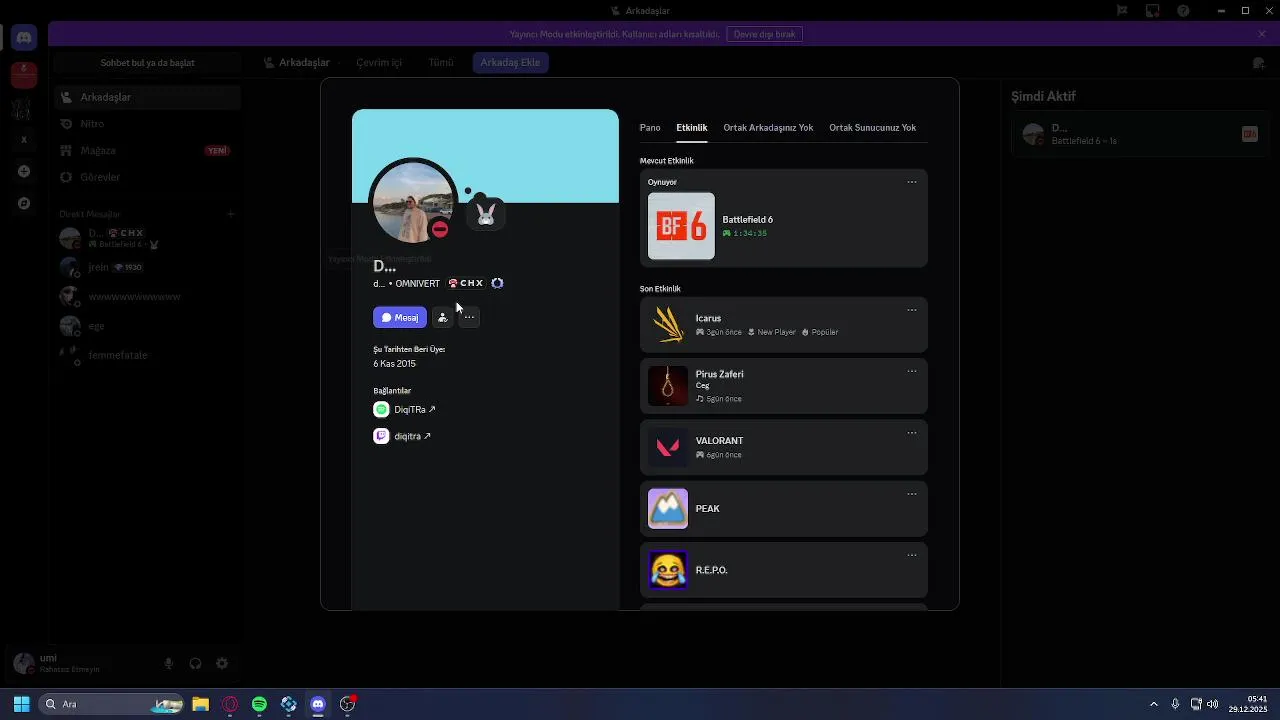Open the Ortak Sunucunuz Yok tab
Image resolution: width=1280 pixels, height=720 pixels.
[x=872, y=128]
